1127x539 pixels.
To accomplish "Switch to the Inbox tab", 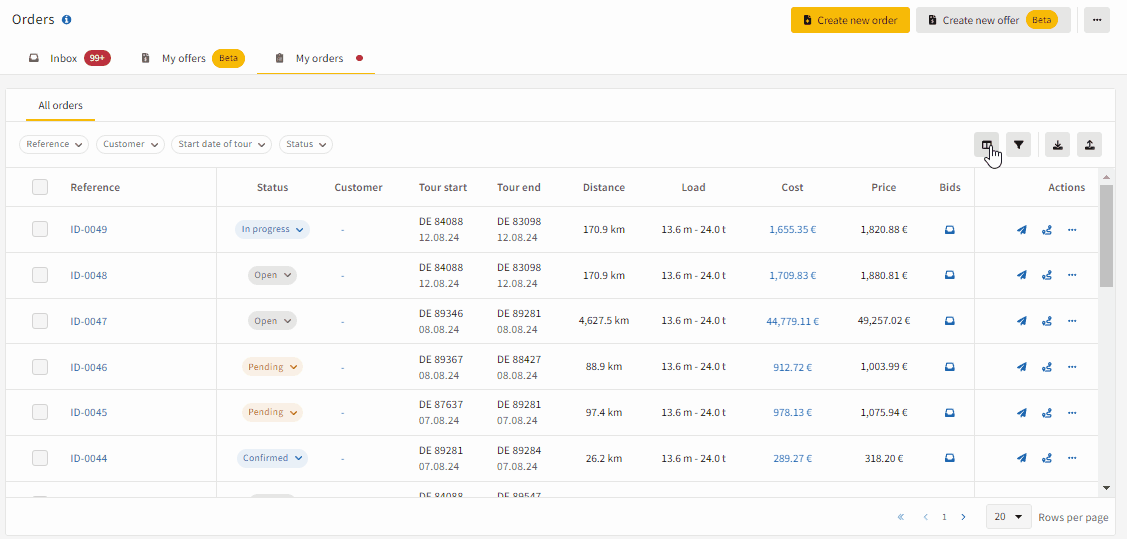I will coord(70,58).
